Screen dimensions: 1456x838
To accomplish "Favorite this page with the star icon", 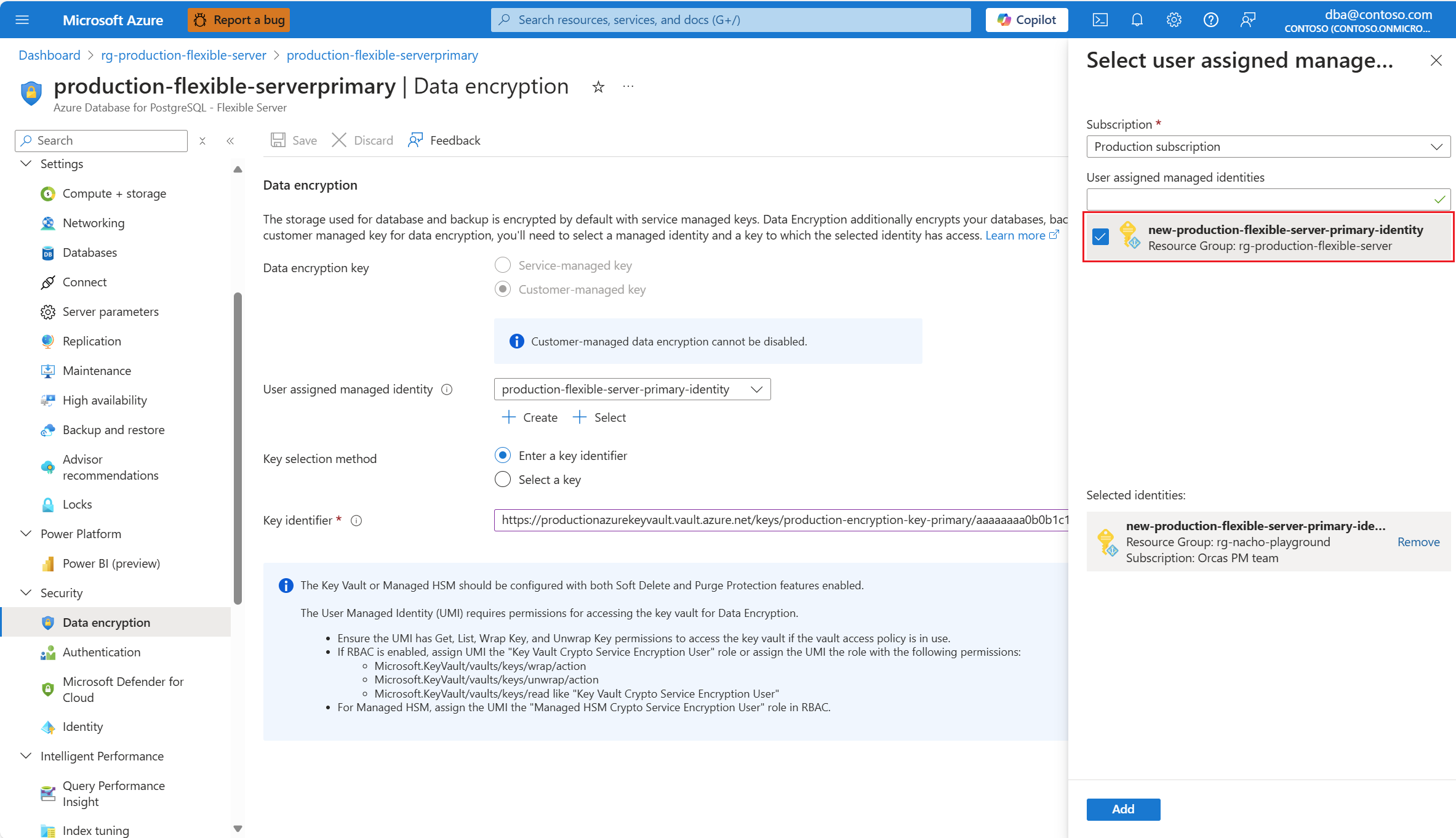I will coord(598,87).
